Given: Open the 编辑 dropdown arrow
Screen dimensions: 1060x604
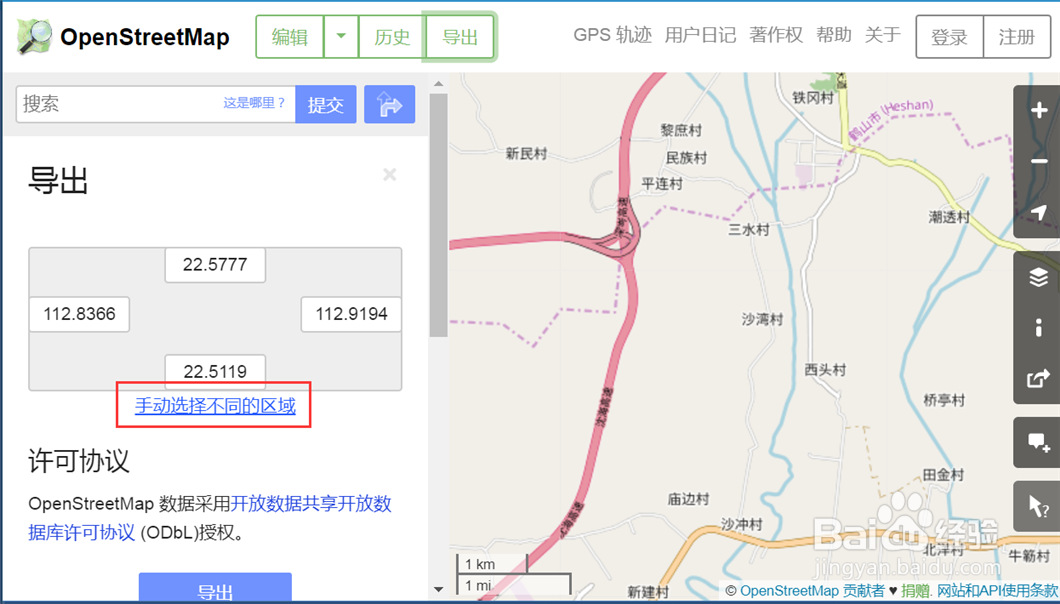Looking at the screenshot, I should tap(341, 37).
